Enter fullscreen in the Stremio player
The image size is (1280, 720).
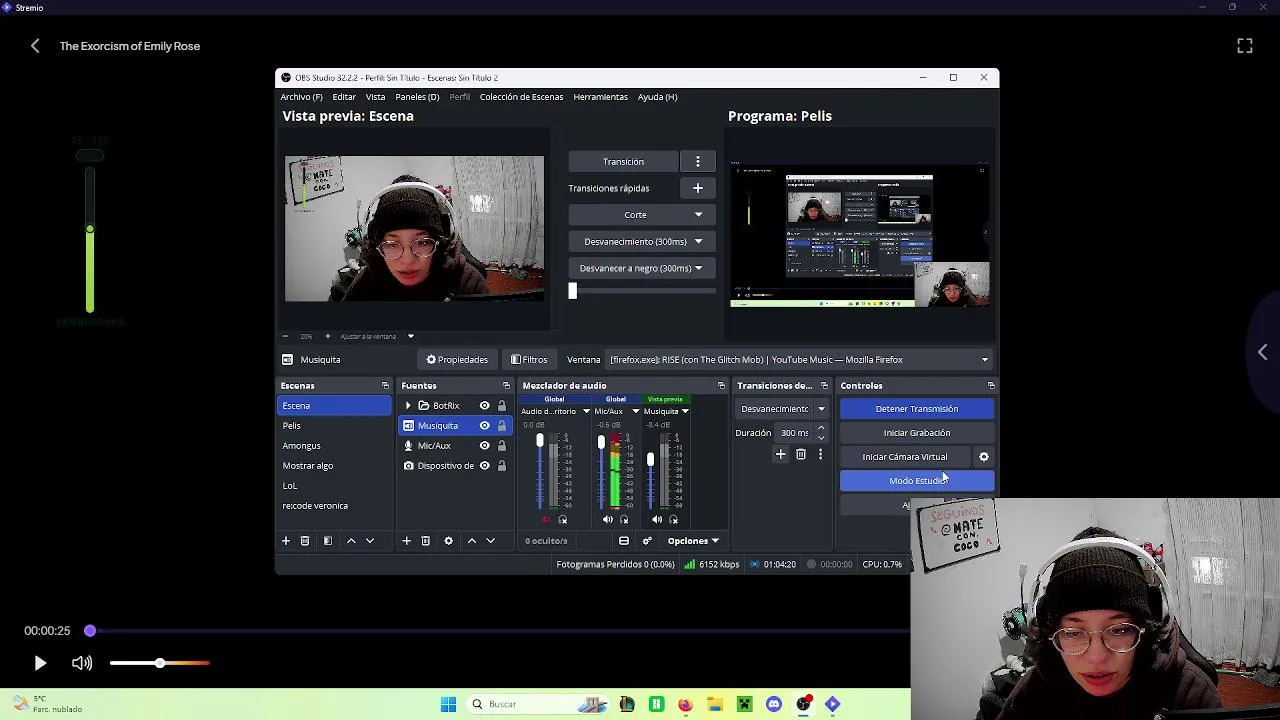[x=1245, y=46]
